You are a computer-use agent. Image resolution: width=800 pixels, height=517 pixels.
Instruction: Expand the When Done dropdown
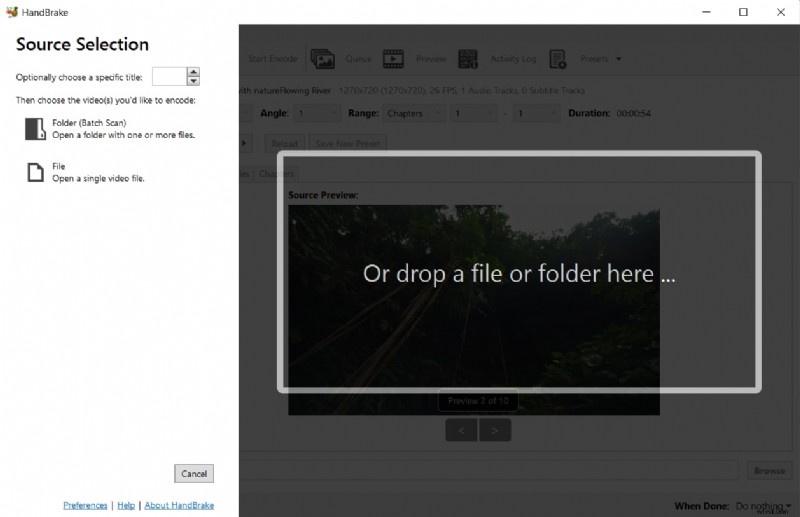[764, 506]
